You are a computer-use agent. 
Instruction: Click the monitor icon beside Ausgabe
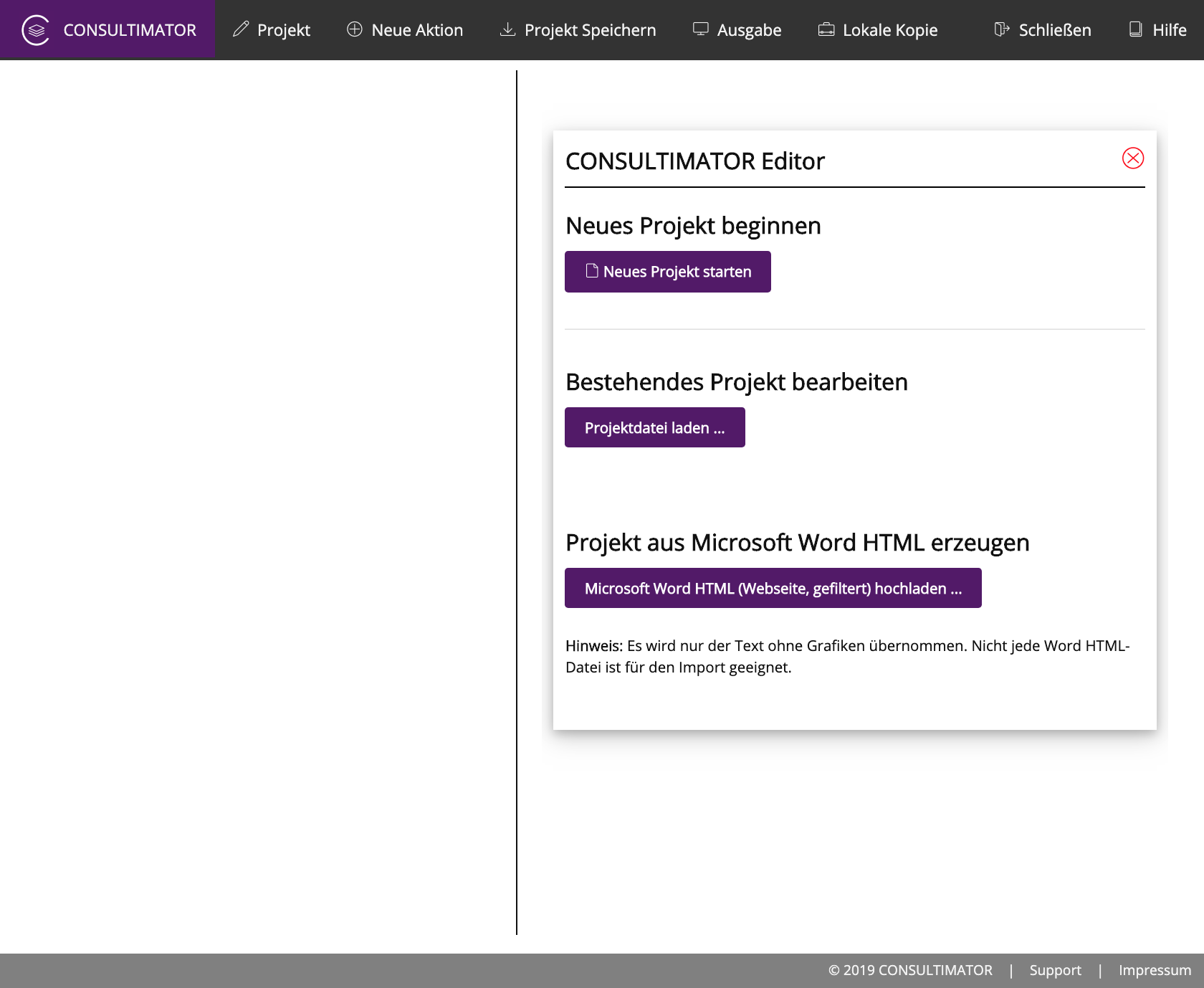(x=701, y=29)
